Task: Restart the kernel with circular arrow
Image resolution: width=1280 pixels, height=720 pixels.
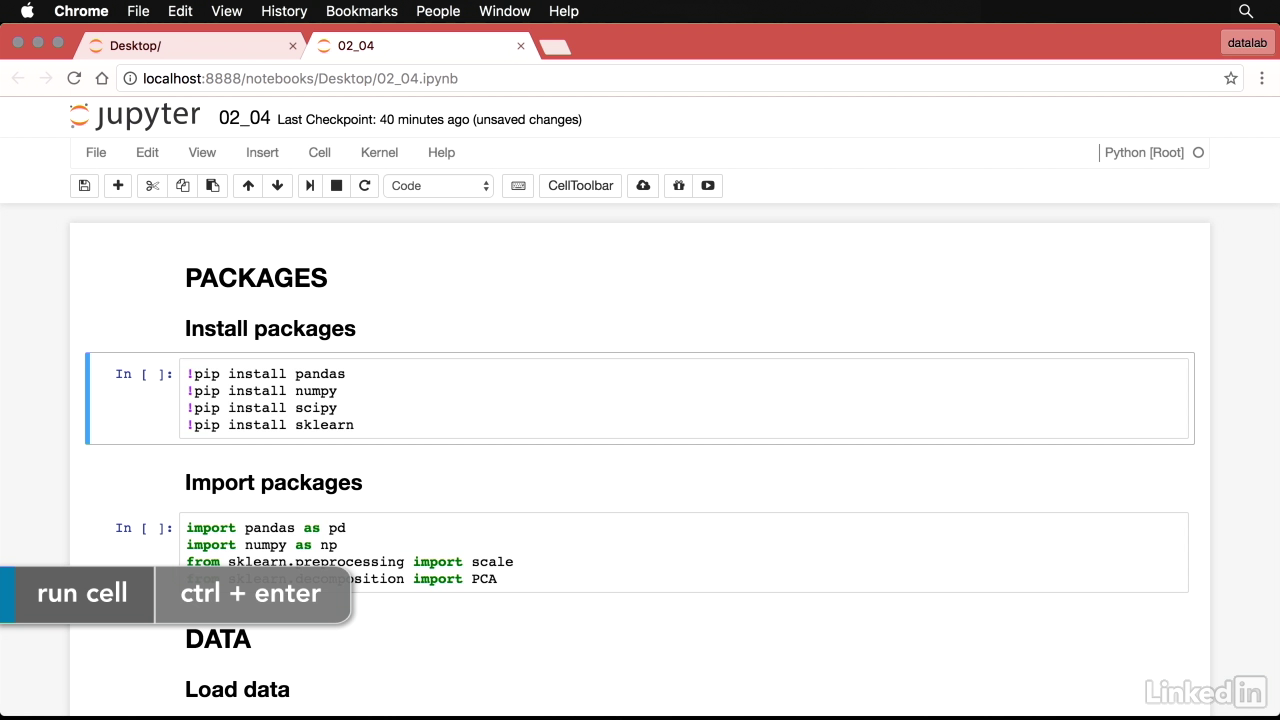Action: click(x=365, y=186)
